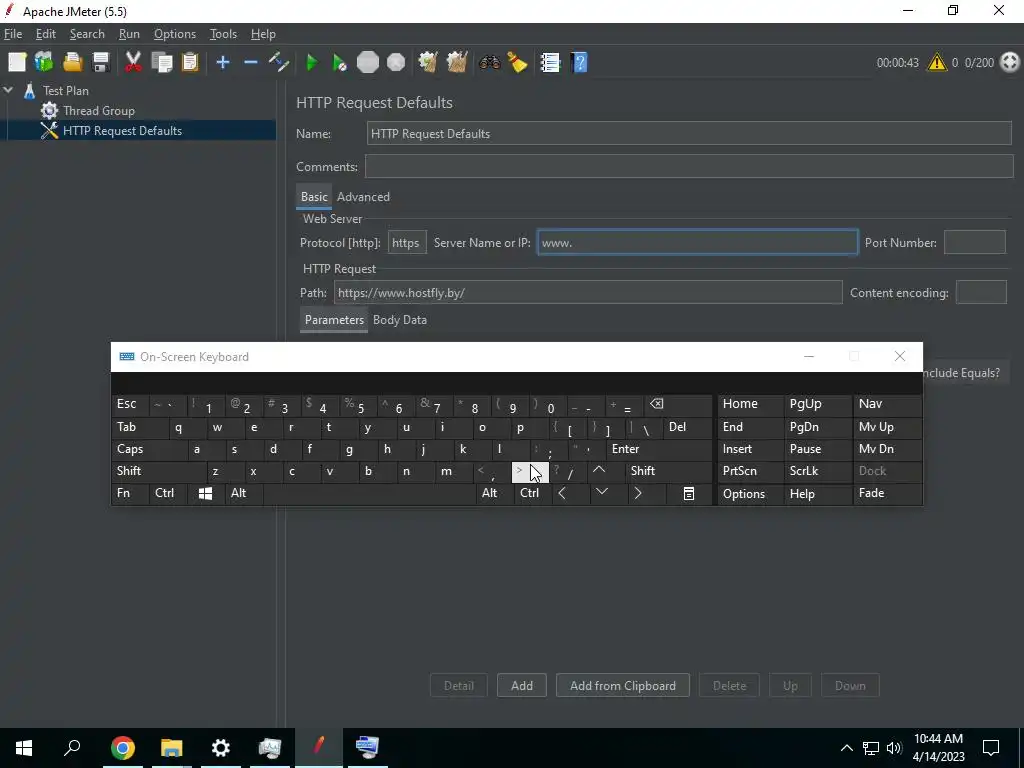
Task: Expand all nodes with plus icon
Action: (x=223, y=62)
